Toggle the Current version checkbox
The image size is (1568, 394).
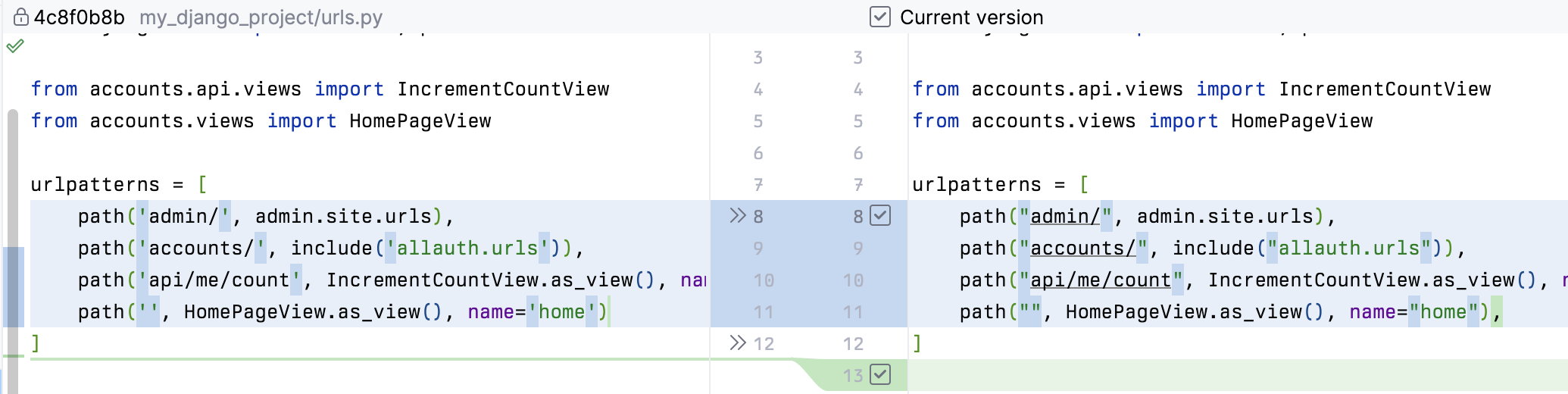[880, 17]
